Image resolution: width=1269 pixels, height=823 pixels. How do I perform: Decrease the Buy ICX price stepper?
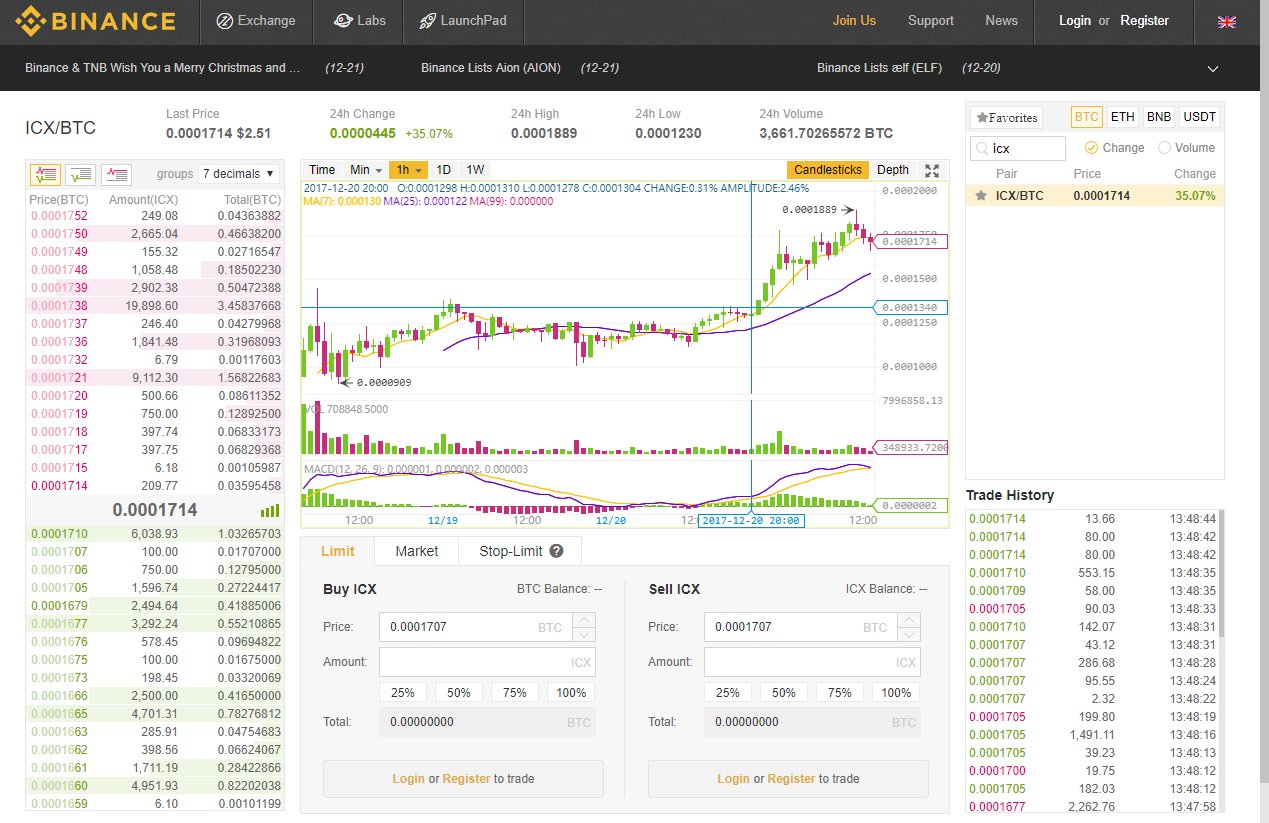584,635
